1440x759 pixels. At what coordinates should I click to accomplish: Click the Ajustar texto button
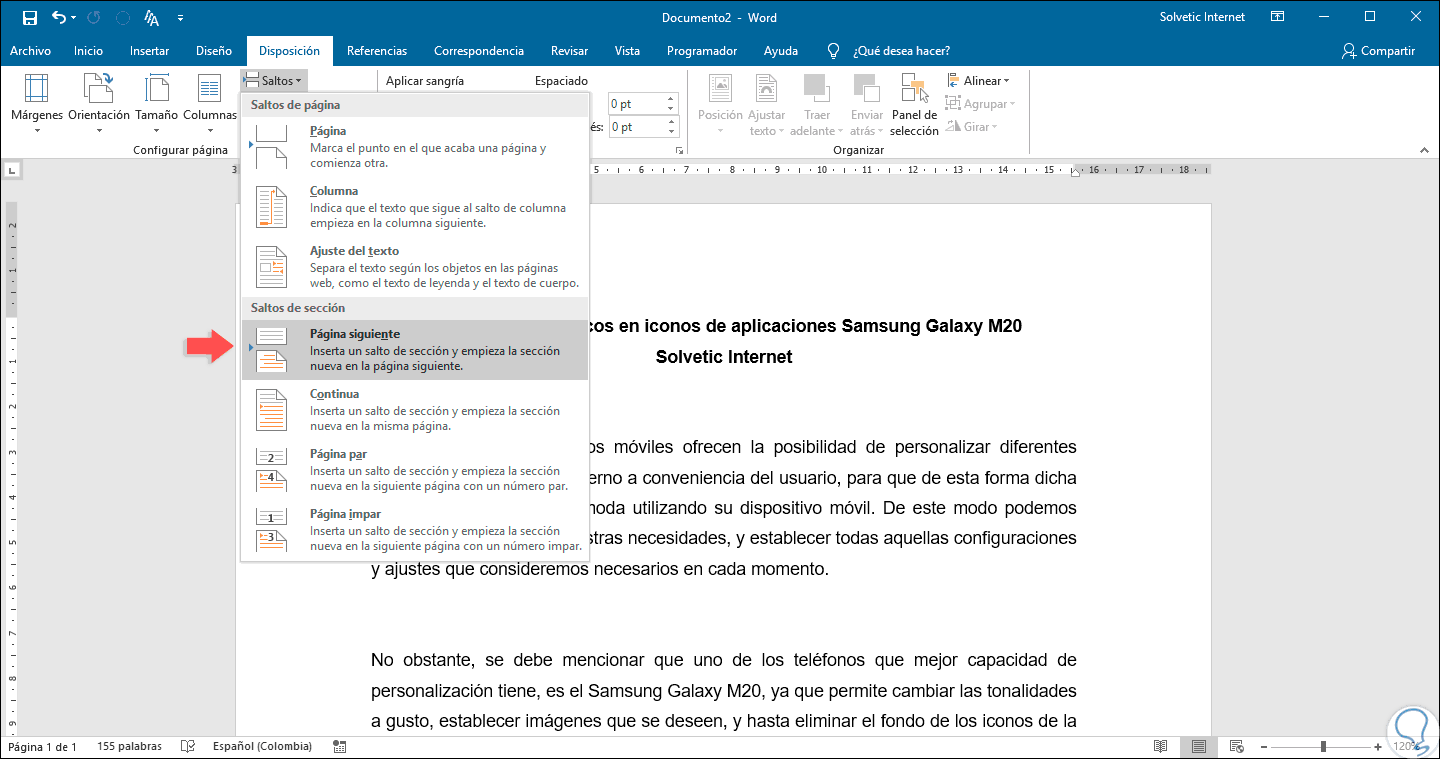click(767, 104)
